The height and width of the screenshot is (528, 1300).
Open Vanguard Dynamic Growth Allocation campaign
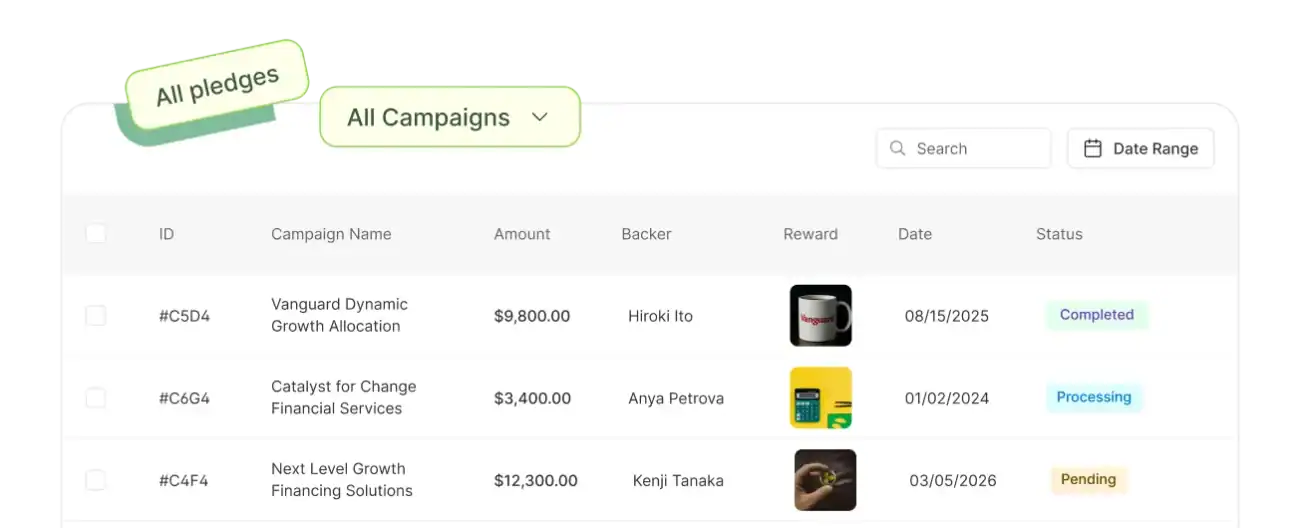pos(339,315)
